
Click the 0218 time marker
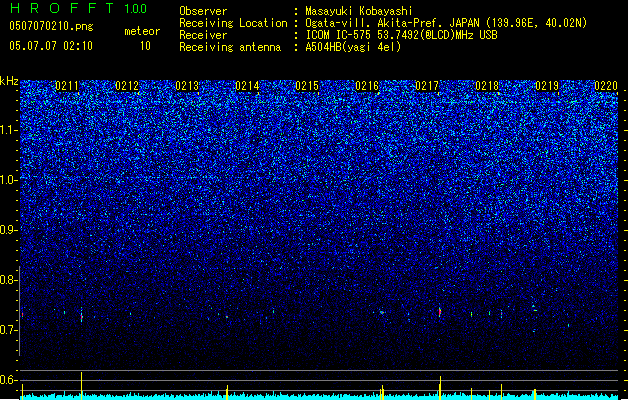(x=487, y=86)
